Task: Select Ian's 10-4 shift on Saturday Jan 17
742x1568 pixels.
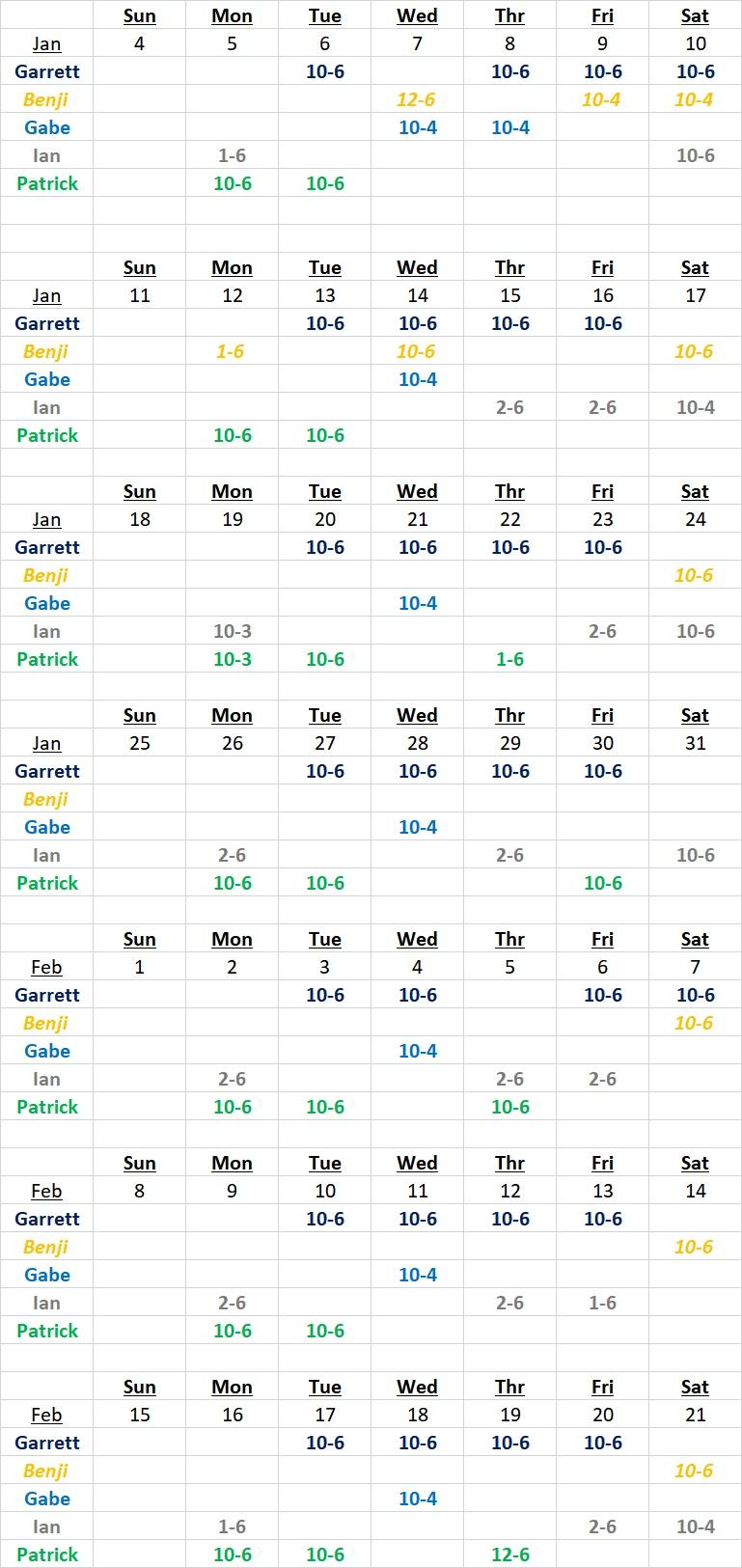Action: point(695,407)
